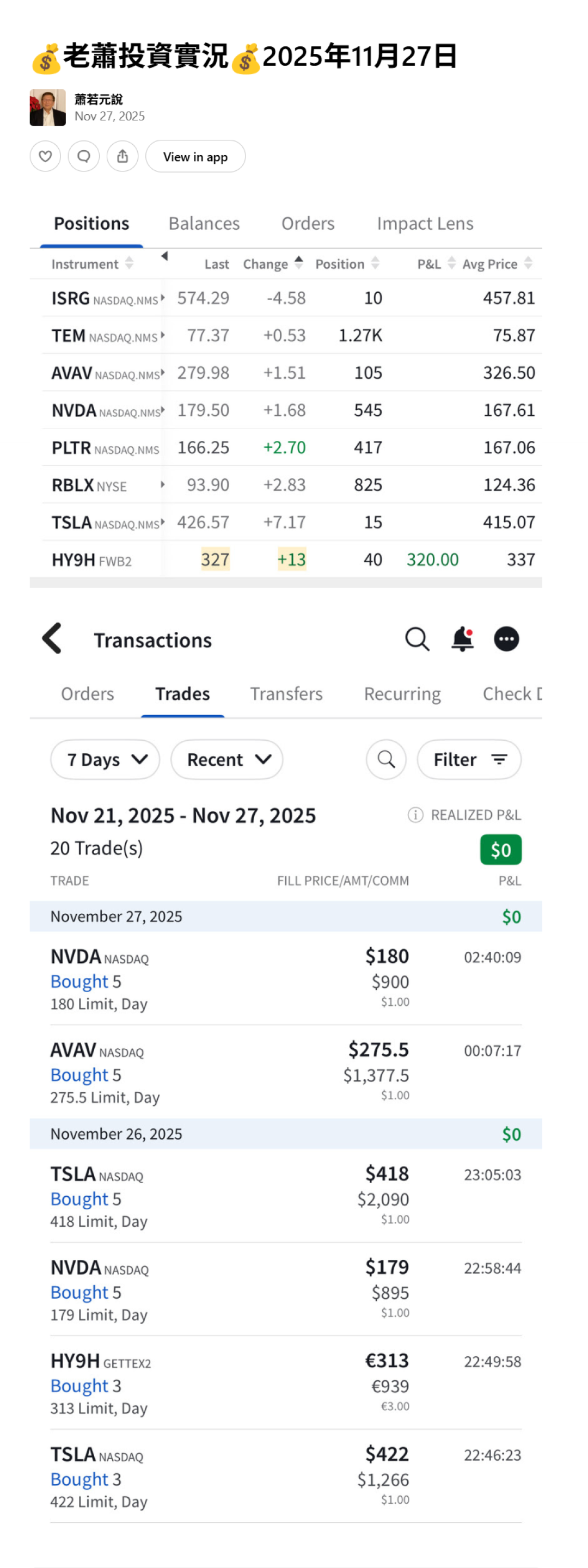Click the View in app button
The image size is (588, 1568).
[x=195, y=156]
